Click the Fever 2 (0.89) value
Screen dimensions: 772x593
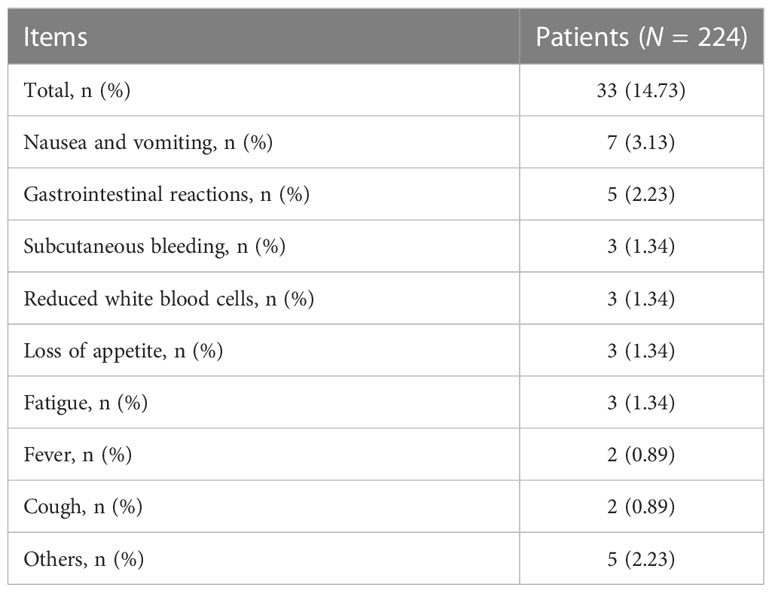coord(641,455)
